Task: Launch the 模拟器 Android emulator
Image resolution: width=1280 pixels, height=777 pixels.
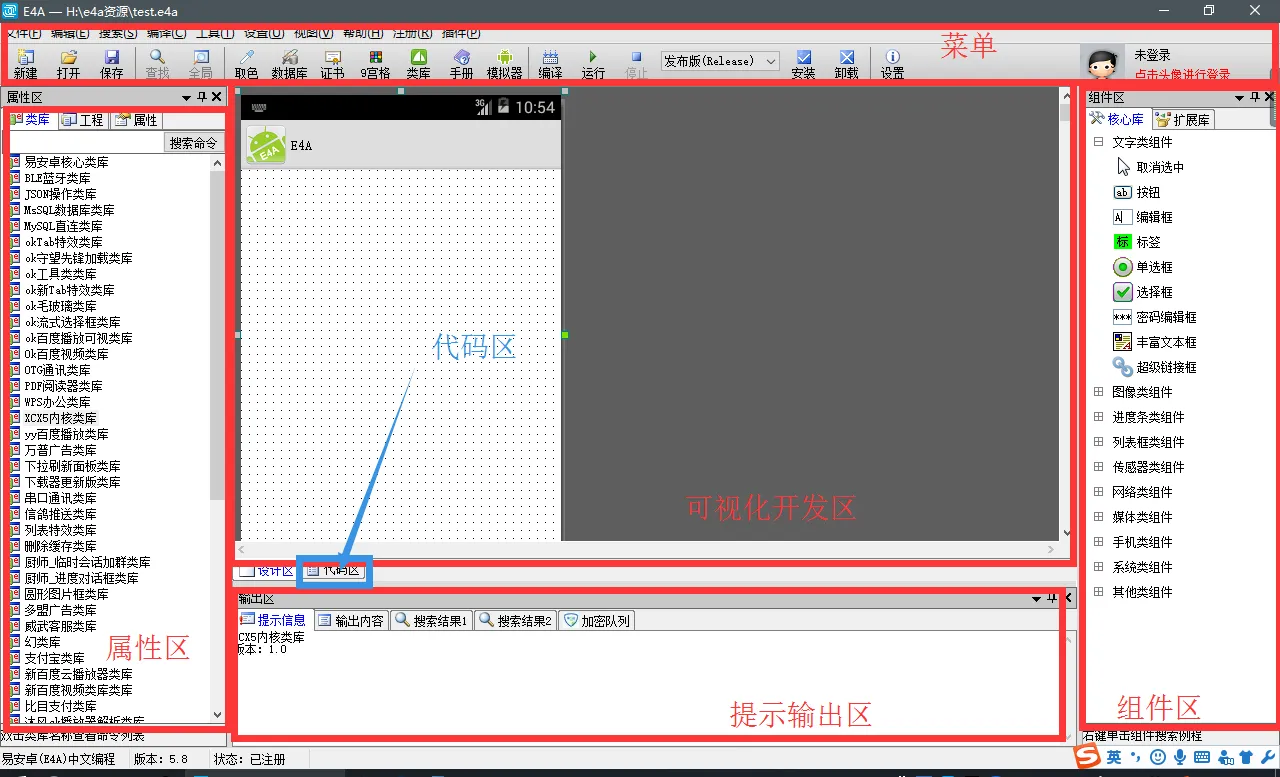Action: coord(504,64)
